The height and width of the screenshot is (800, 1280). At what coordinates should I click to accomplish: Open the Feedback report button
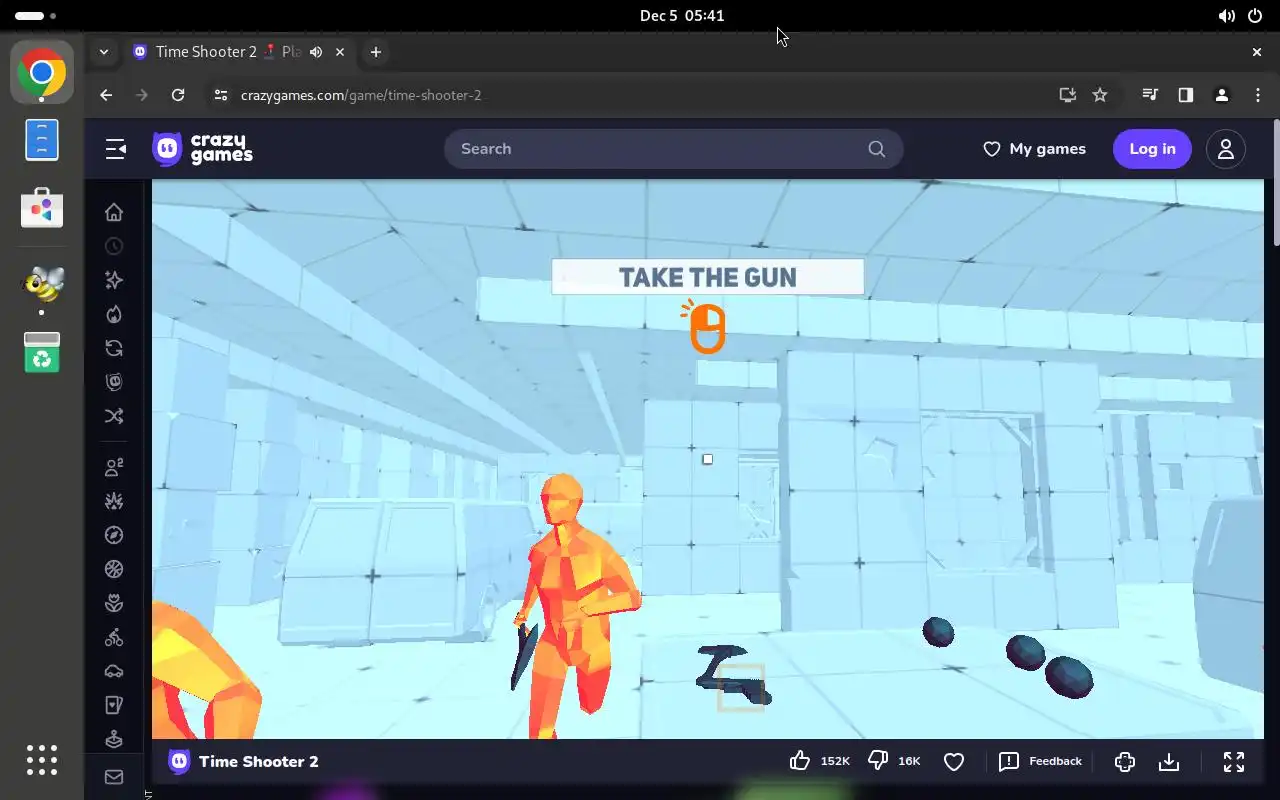[1040, 761]
